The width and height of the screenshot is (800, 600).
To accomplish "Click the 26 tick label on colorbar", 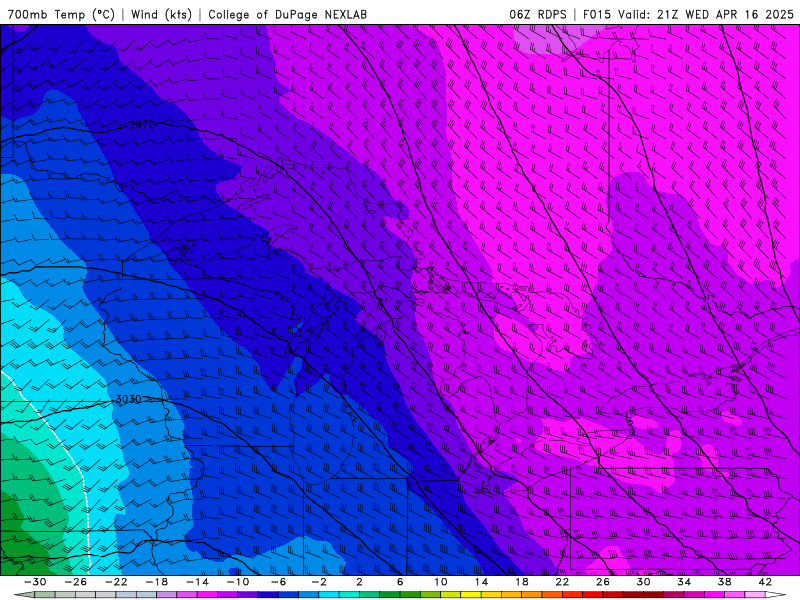I will pyautogui.click(x=603, y=582).
